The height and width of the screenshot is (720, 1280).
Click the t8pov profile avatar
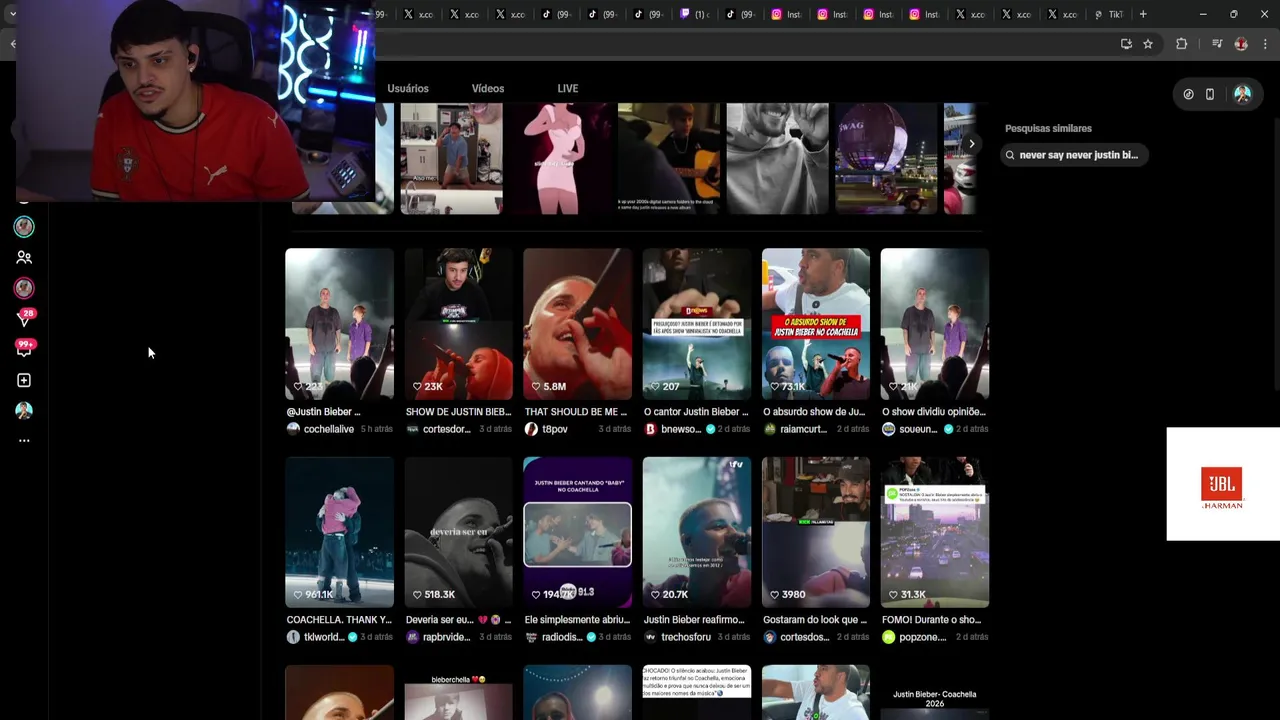[531, 429]
